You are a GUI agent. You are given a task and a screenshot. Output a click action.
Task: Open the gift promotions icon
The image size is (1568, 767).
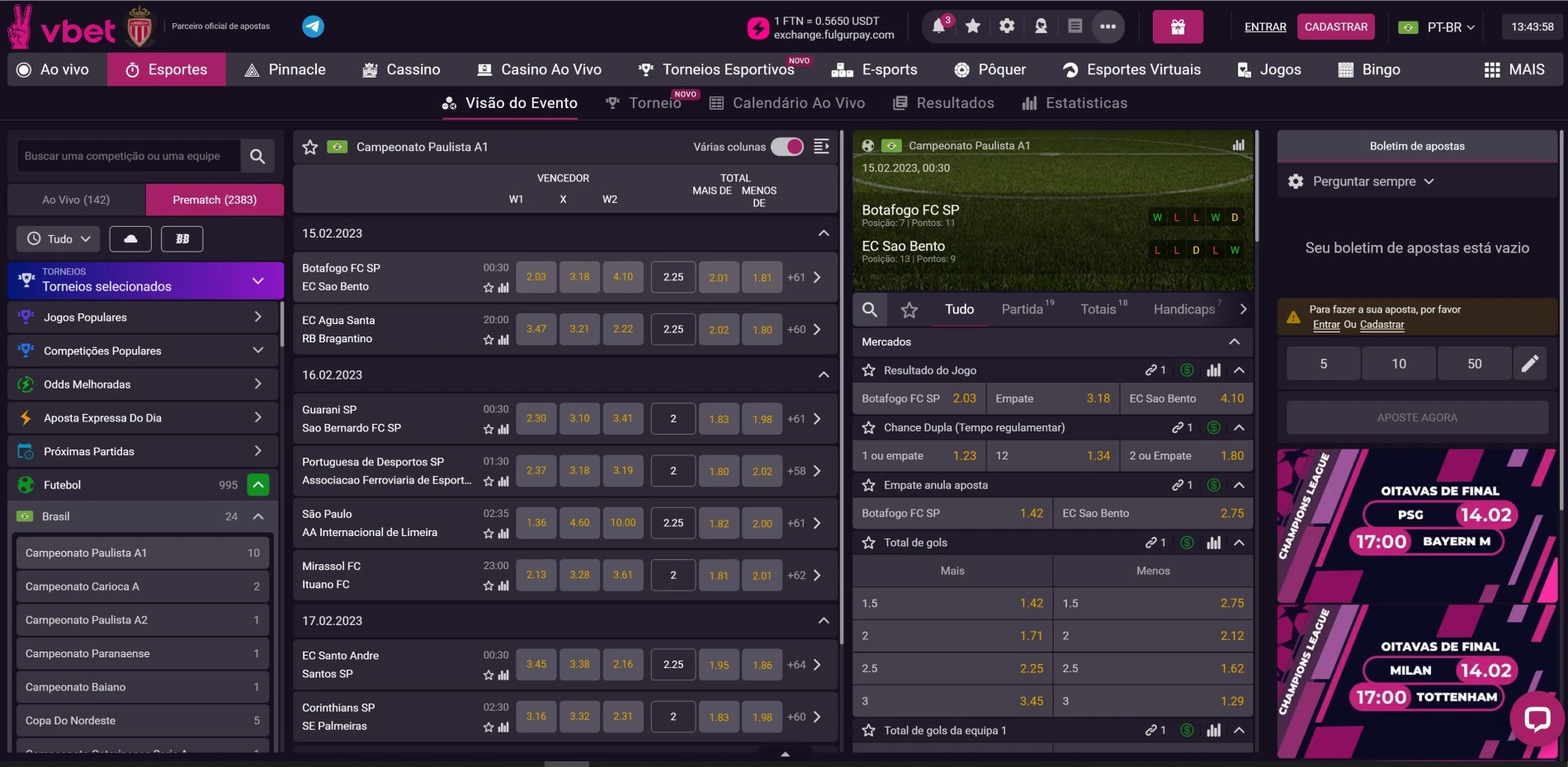coord(1178,26)
